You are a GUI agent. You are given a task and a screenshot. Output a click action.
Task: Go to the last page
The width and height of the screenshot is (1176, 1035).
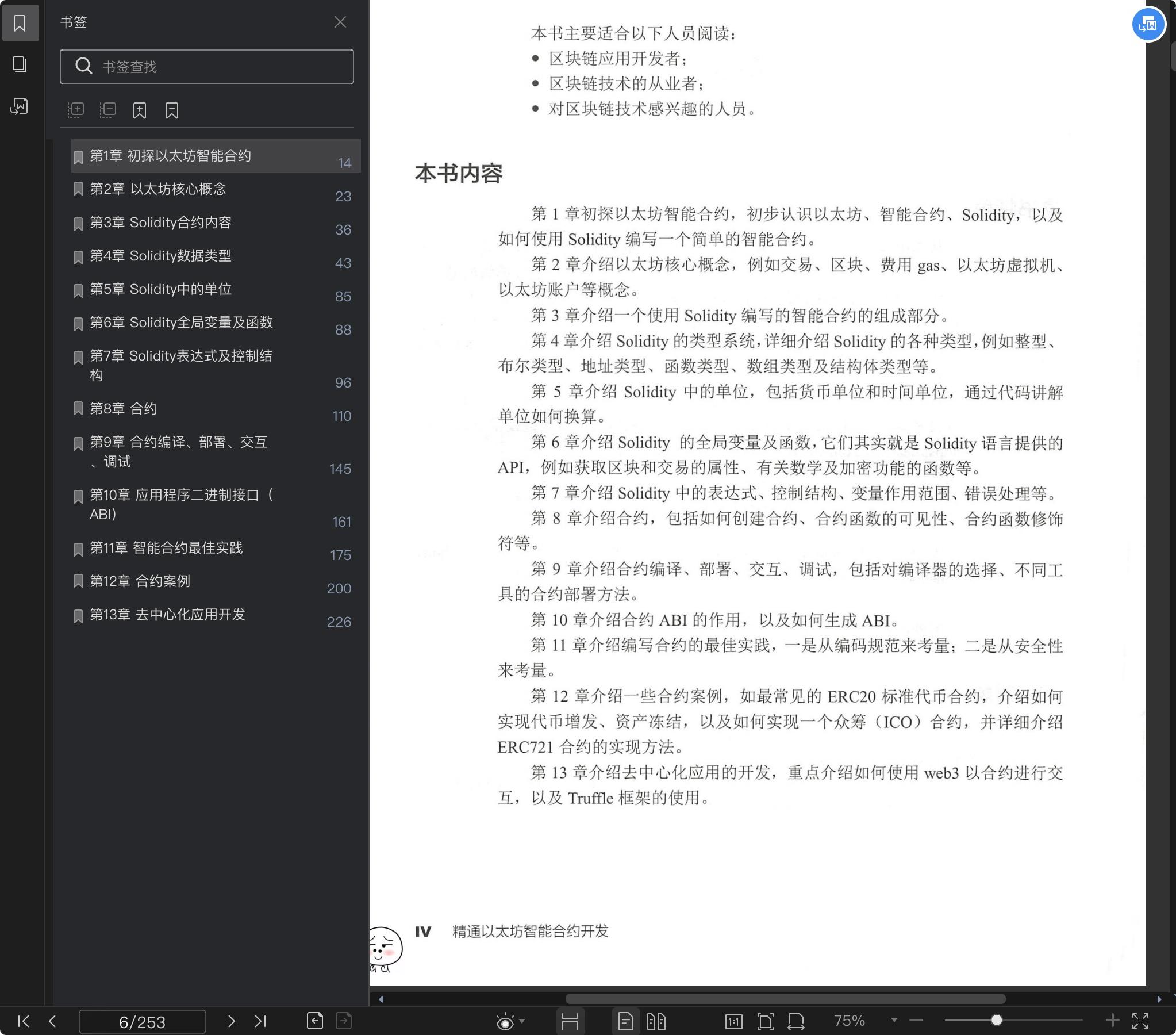tap(260, 1021)
